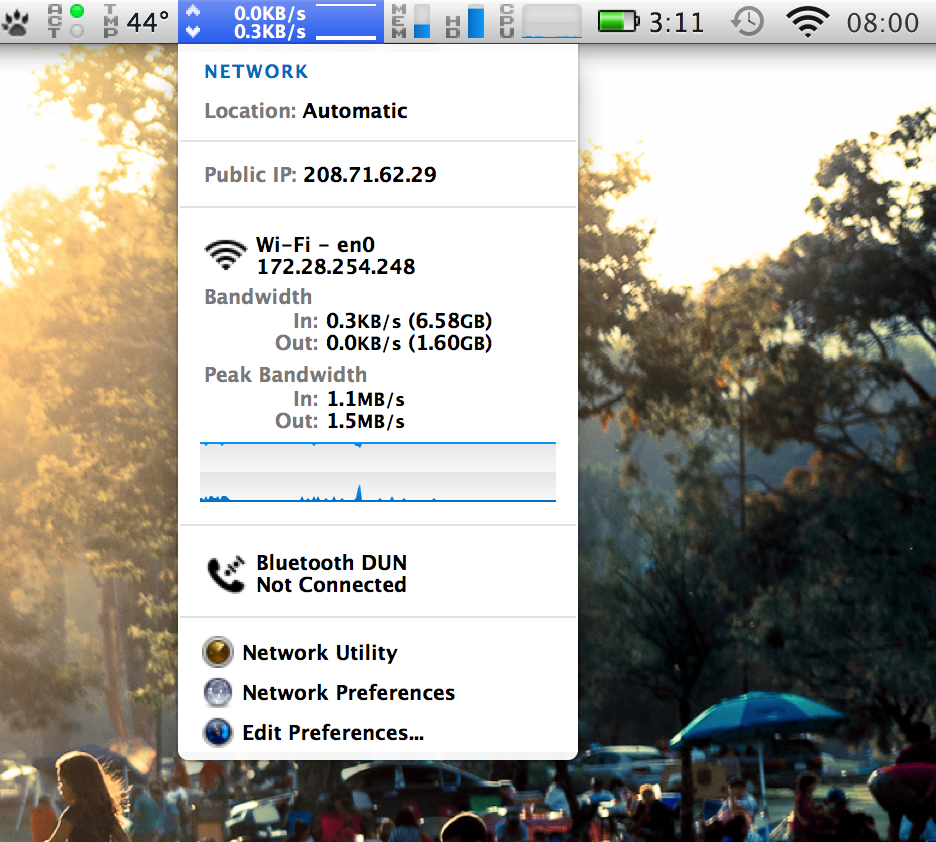The image size is (936, 842).
Task: Click the Network Utility radar icon
Action: [218, 652]
